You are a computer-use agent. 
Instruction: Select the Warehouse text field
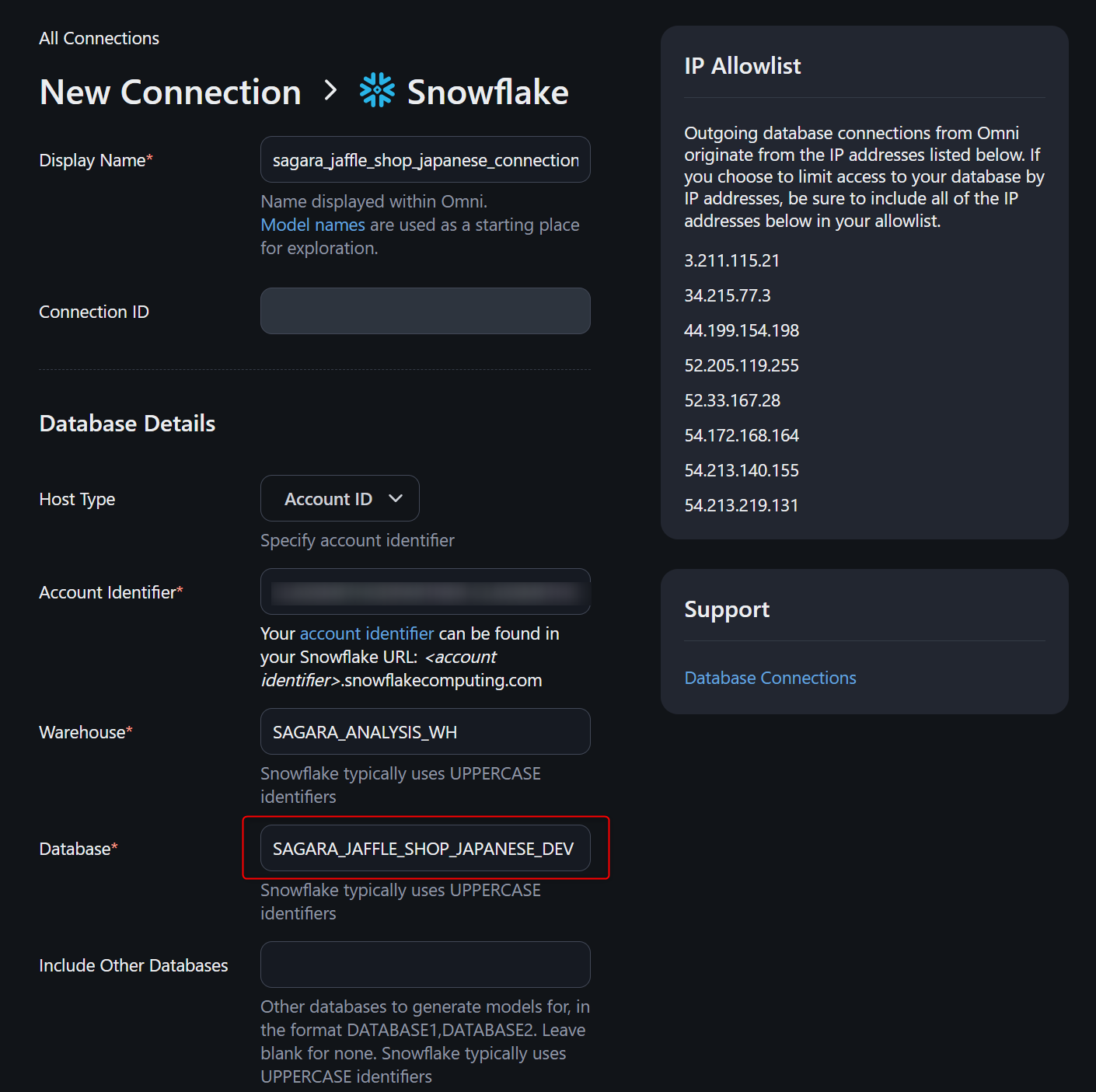pyautogui.click(x=425, y=732)
